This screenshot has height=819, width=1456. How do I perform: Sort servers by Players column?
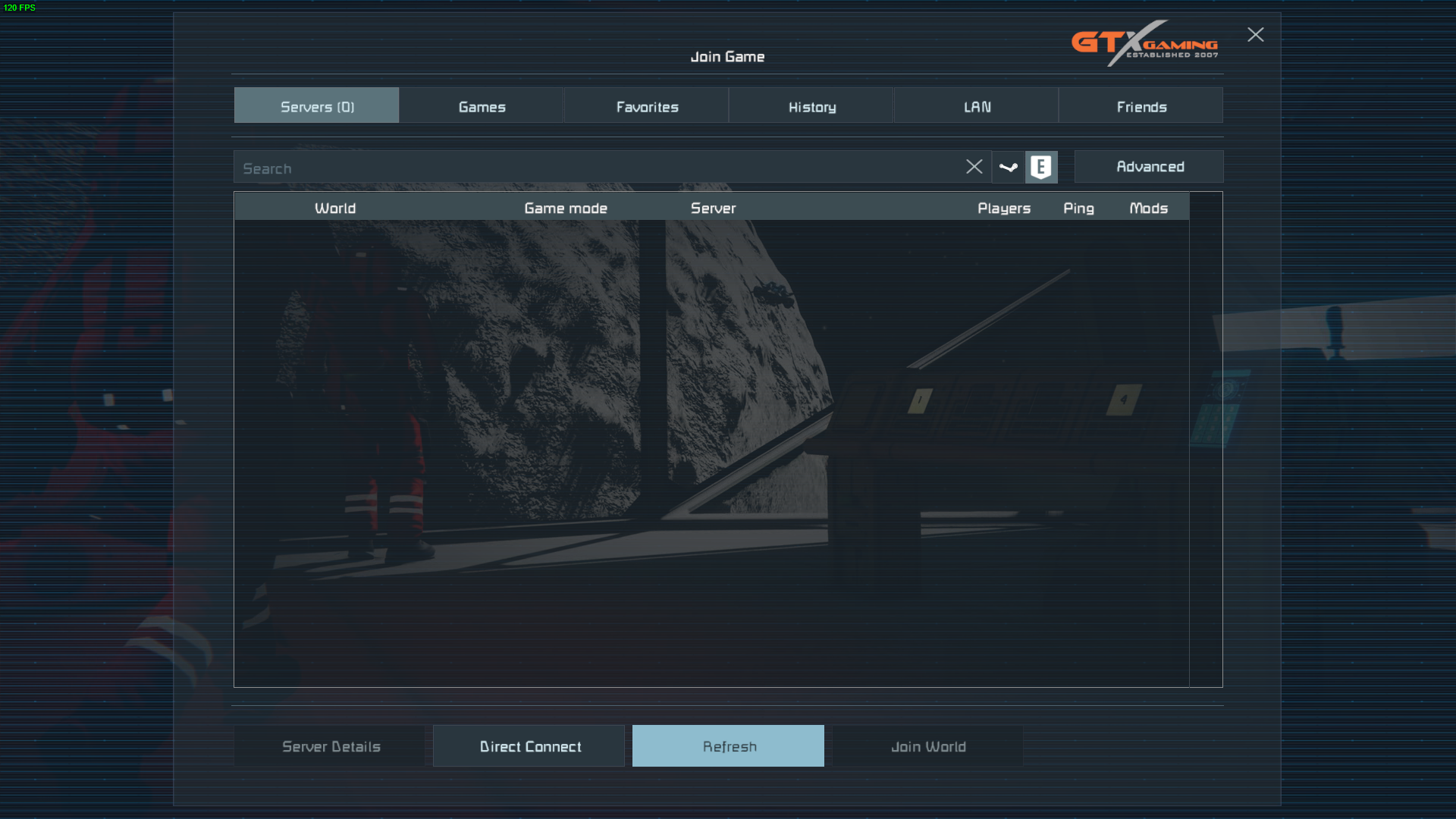(1003, 208)
